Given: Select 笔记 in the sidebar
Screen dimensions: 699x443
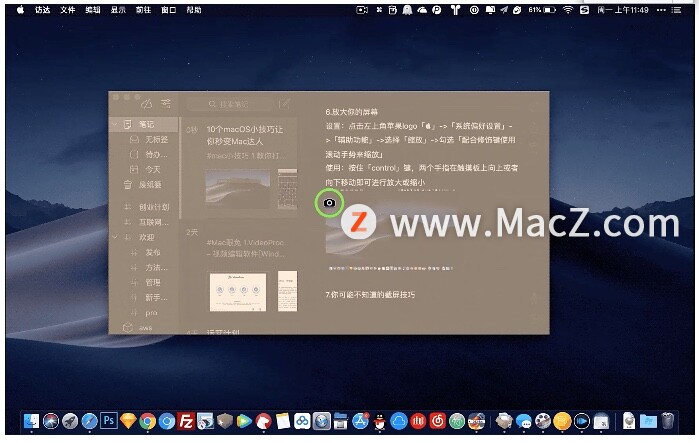Looking at the screenshot, I should (x=144, y=124).
